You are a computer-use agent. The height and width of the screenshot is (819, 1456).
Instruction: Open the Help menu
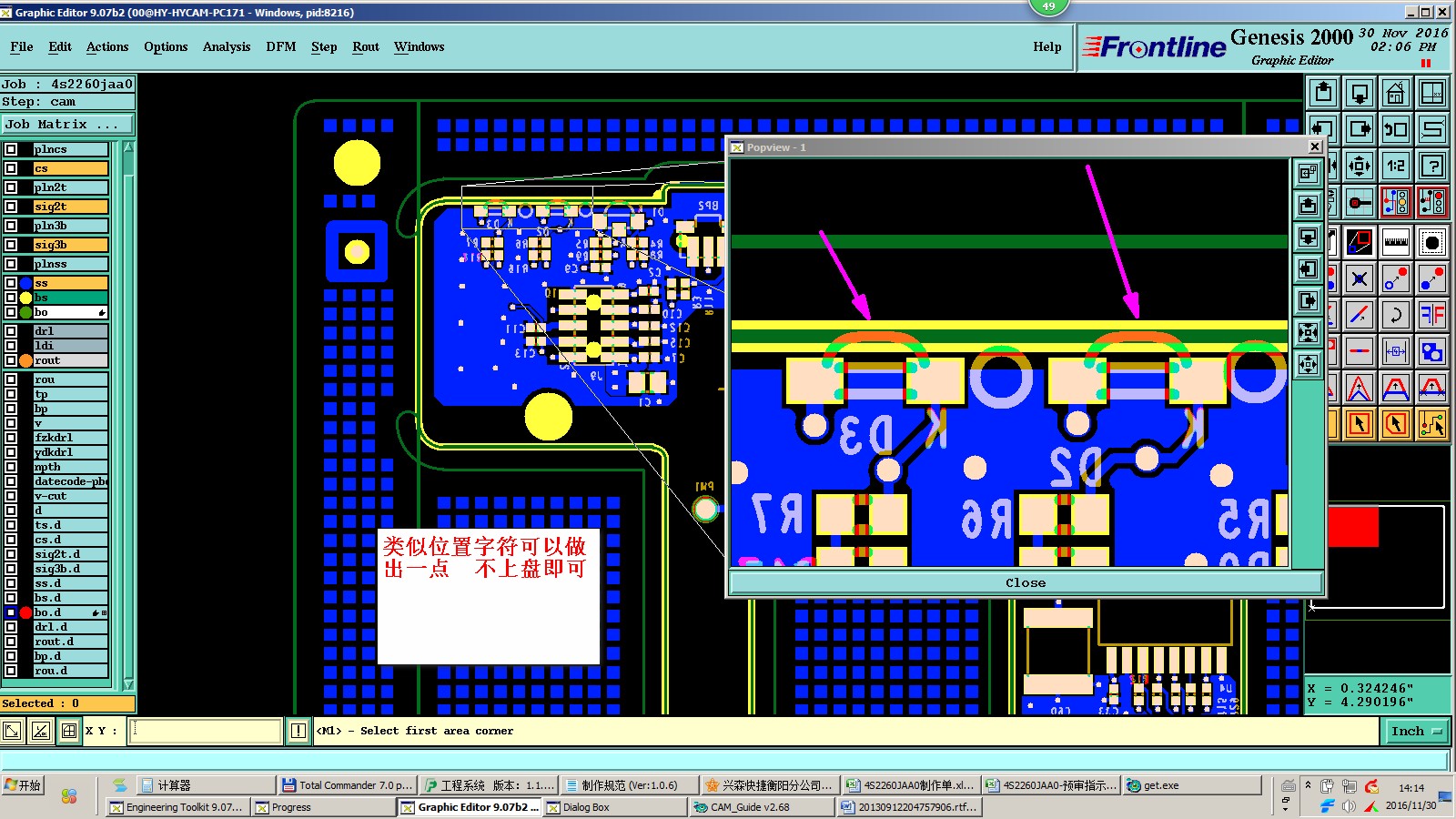[1047, 46]
